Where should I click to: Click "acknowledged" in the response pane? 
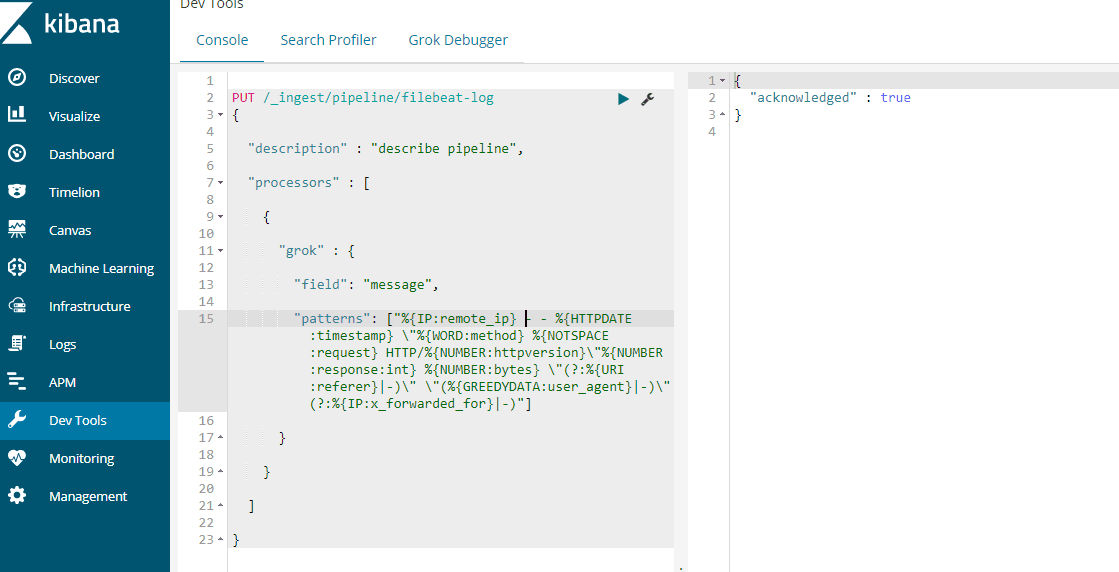click(803, 98)
